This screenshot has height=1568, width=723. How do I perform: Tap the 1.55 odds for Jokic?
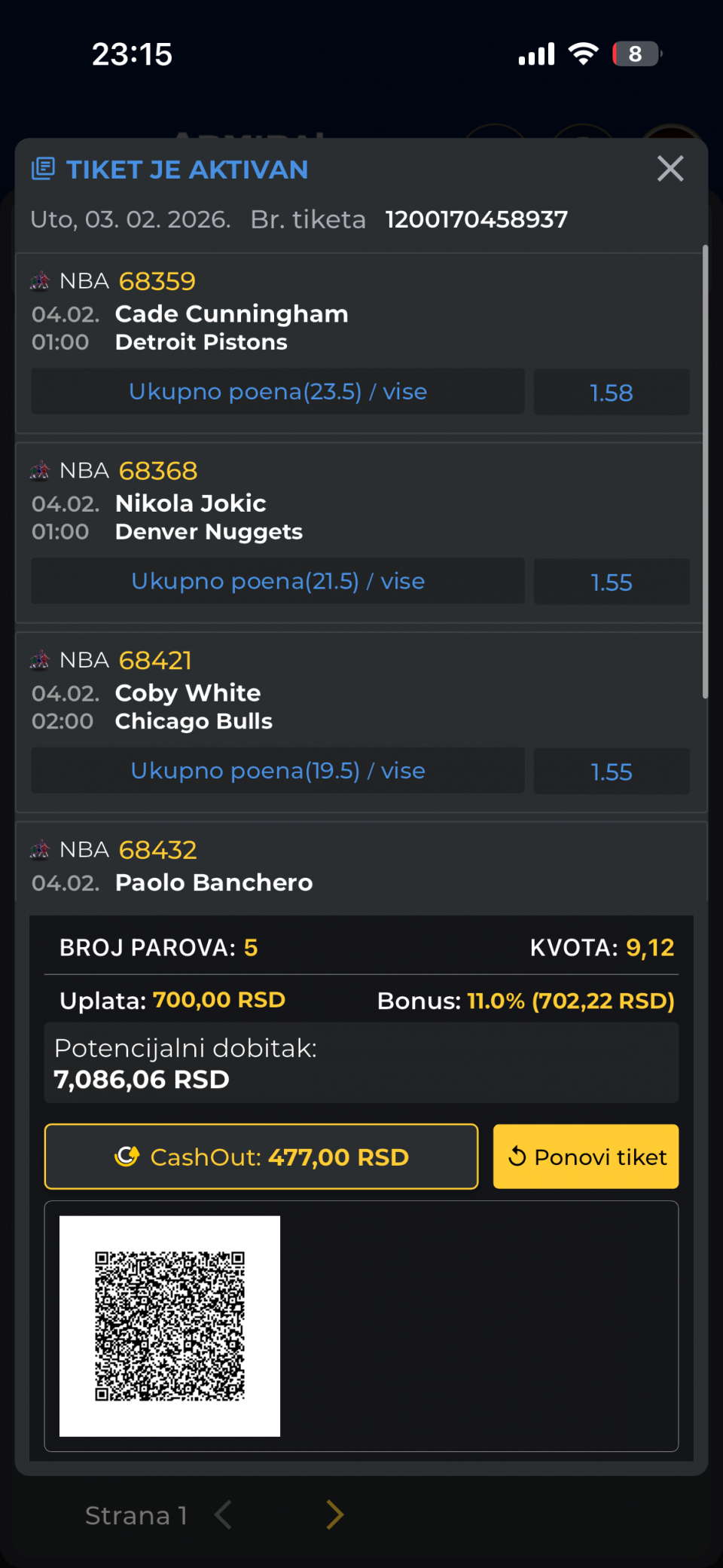pyautogui.click(x=611, y=582)
